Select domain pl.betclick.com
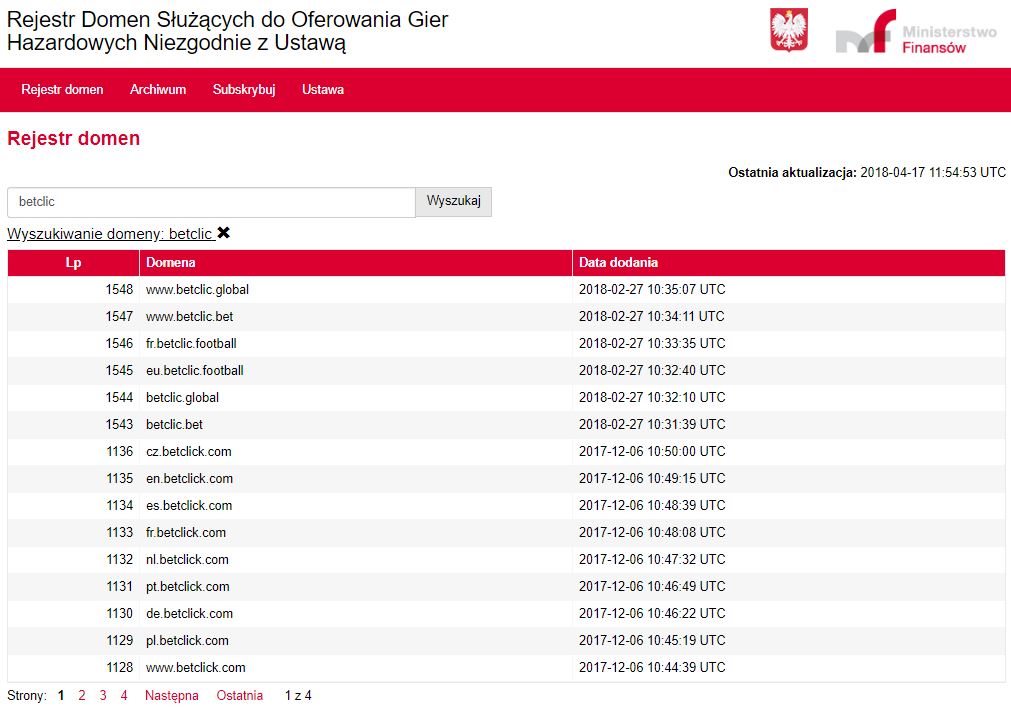This screenshot has height=708, width=1011. 188,641
